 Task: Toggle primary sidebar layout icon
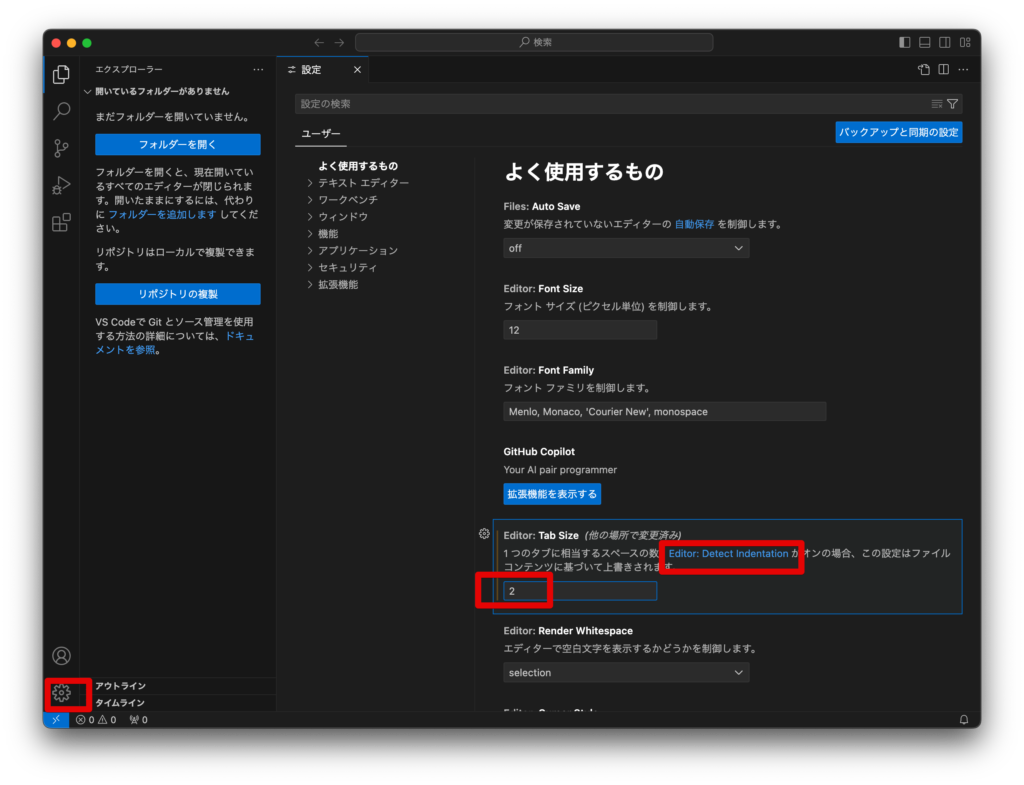904,42
